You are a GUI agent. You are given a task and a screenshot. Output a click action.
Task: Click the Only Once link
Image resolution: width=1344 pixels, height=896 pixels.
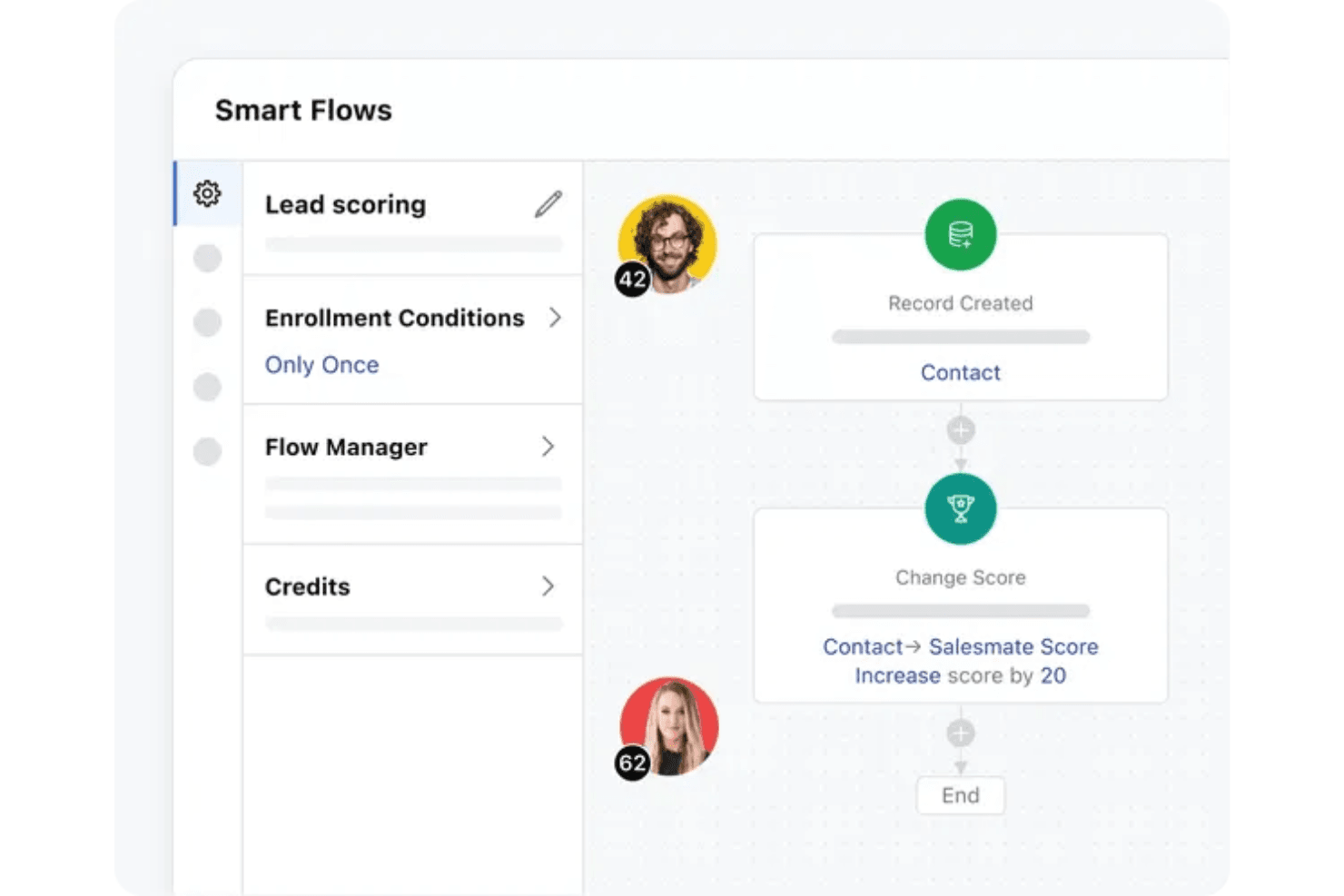click(x=321, y=365)
